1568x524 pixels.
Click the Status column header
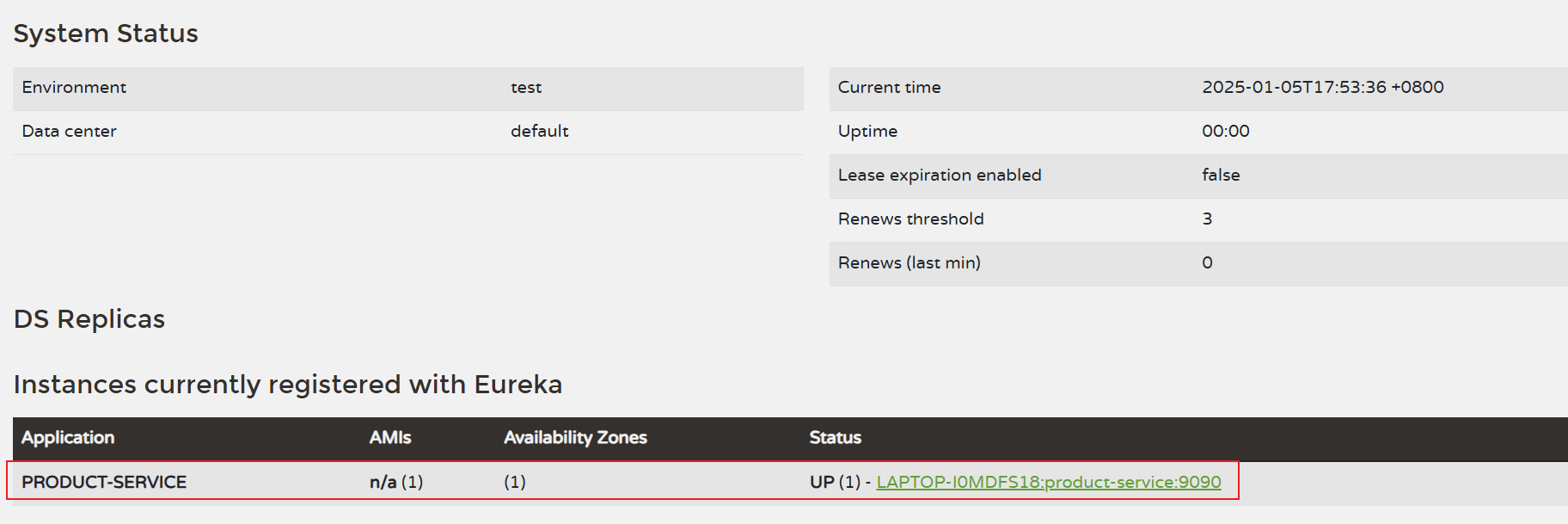tap(835, 438)
